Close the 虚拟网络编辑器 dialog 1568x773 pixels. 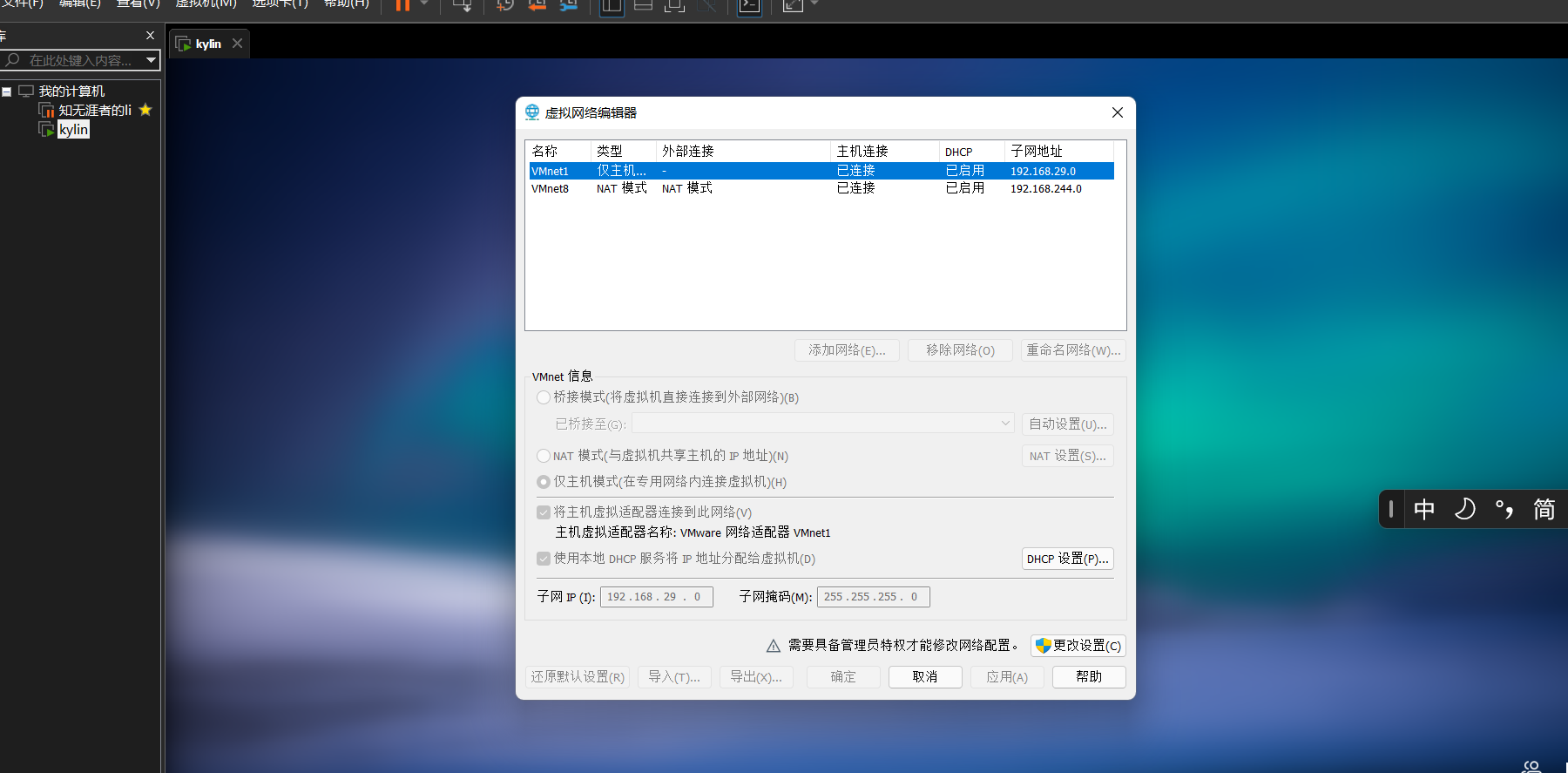click(1118, 112)
